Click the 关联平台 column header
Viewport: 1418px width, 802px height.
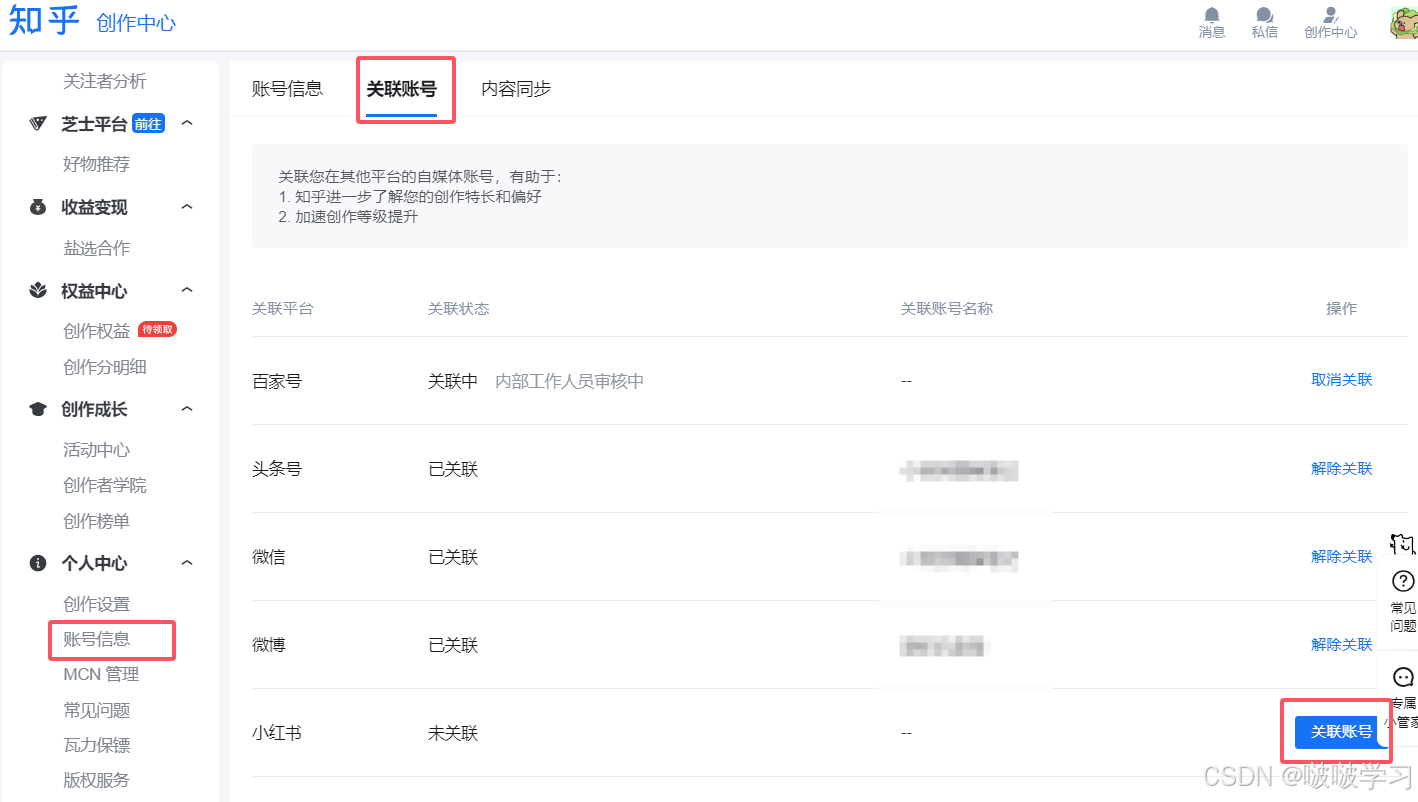(283, 308)
